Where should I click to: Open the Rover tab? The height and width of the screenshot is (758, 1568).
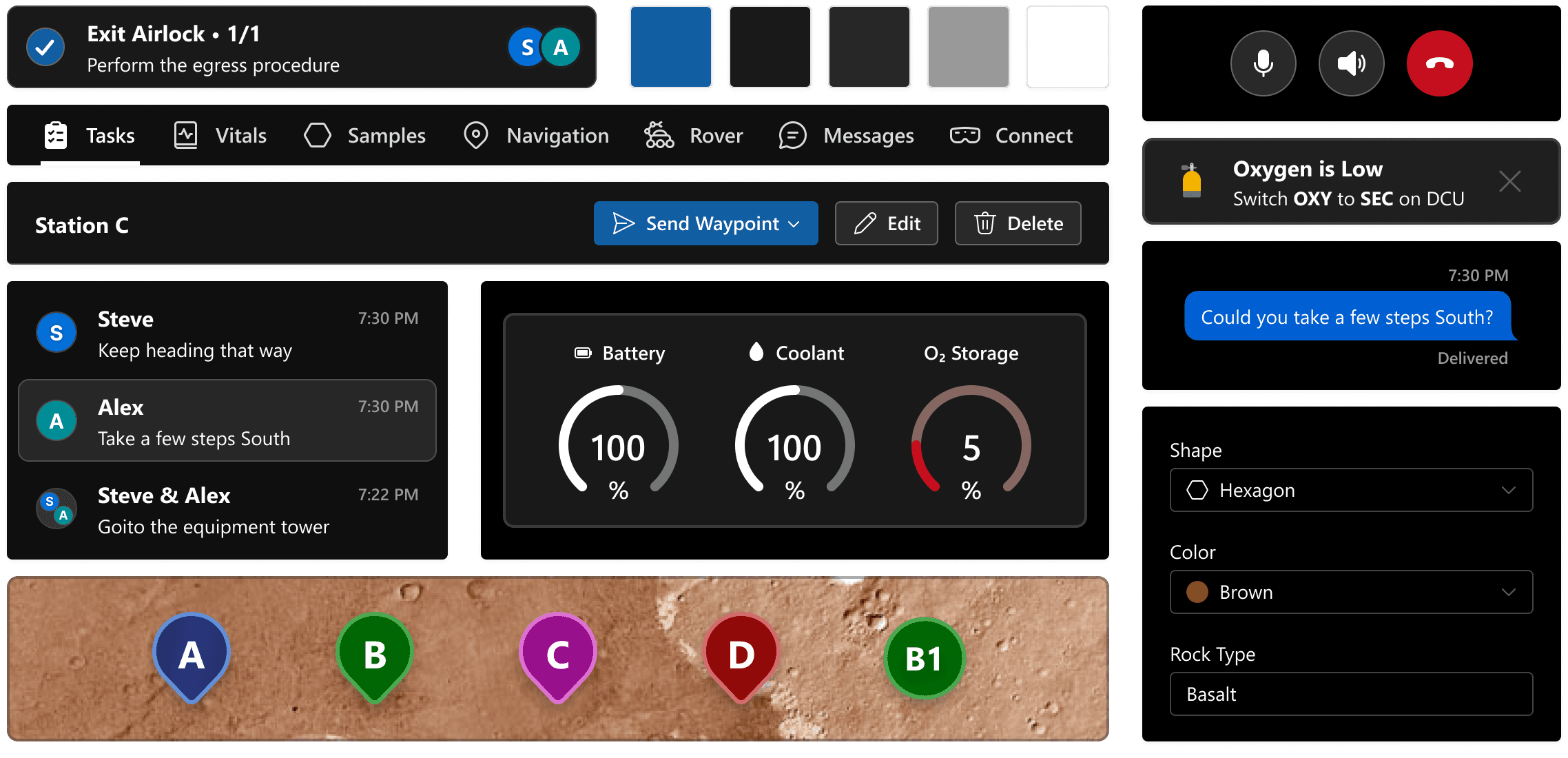point(694,136)
